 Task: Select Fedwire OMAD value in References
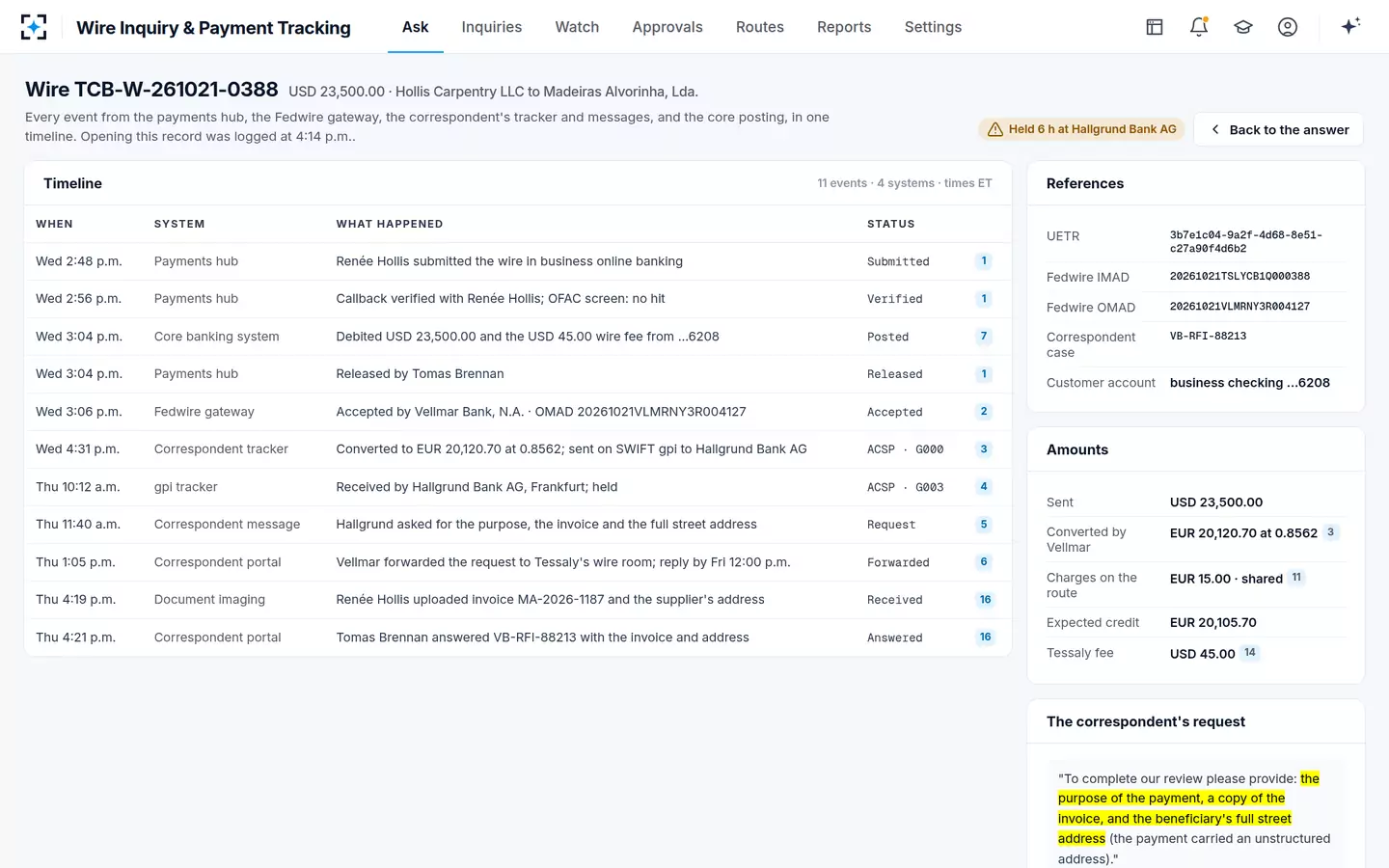(x=1239, y=307)
